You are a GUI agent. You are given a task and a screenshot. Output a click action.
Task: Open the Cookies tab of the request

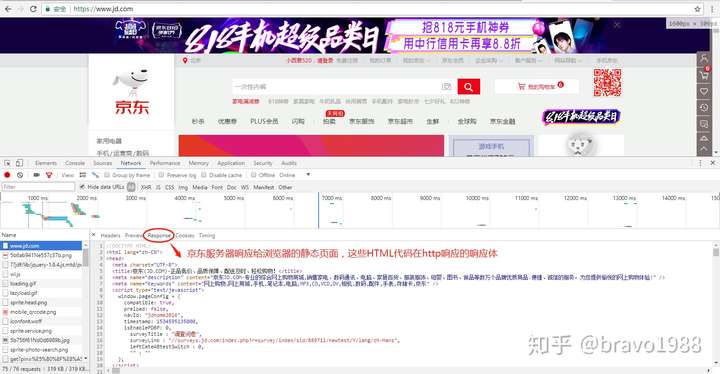(x=185, y=235)
